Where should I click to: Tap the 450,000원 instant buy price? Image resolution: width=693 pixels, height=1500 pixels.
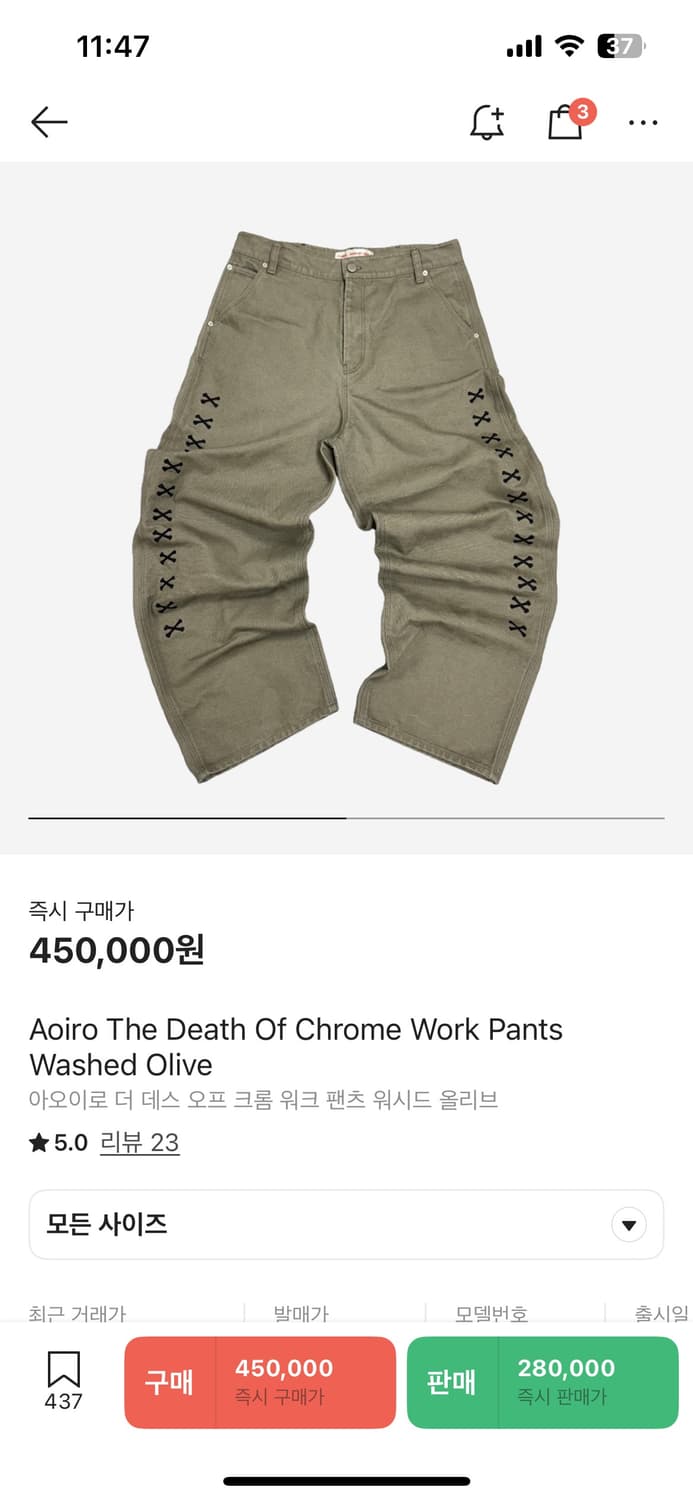(117, 950)
